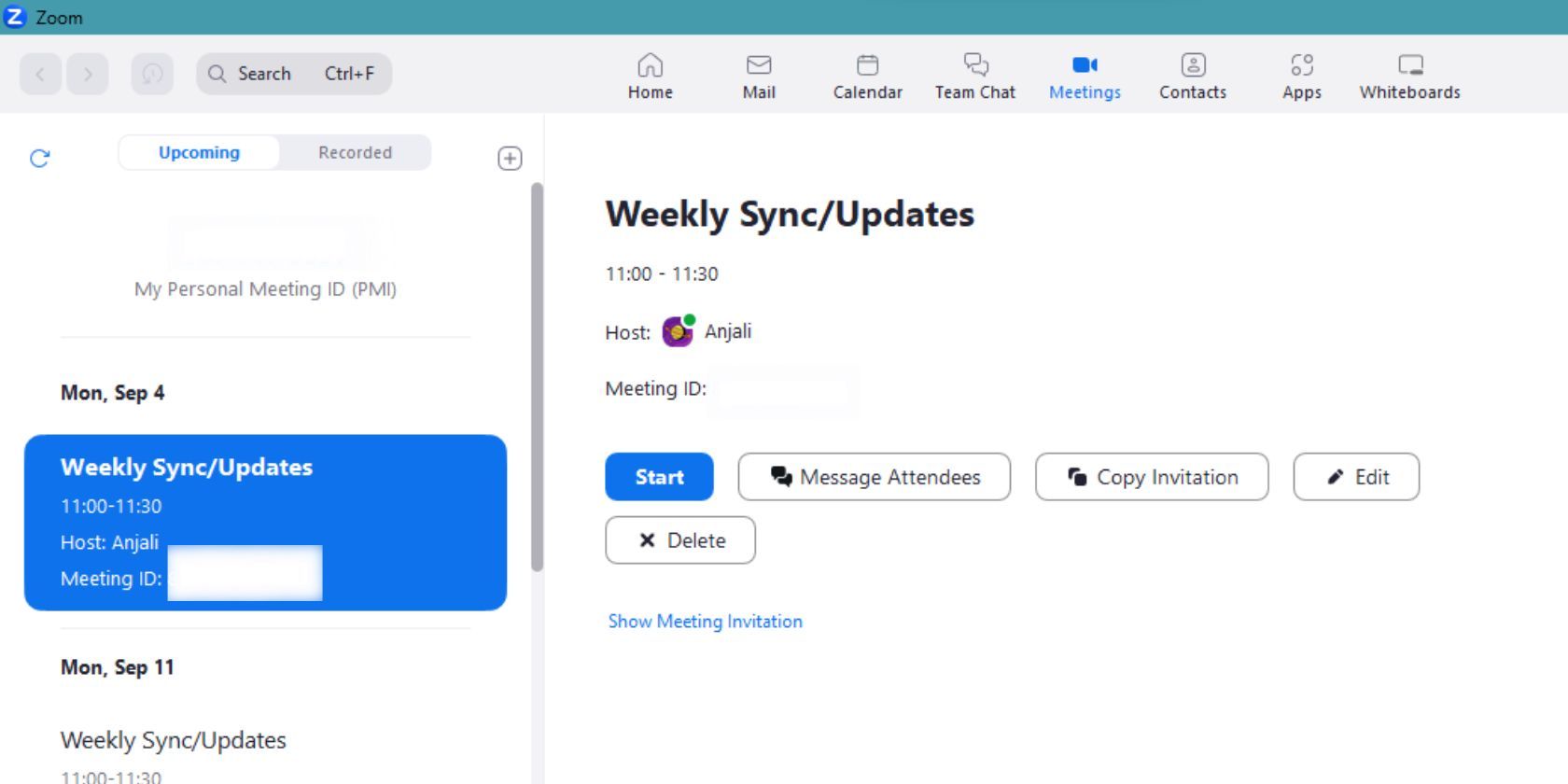Open Whiteboards
Screen dimensions: 1568x784
(x=1410, y=77)
